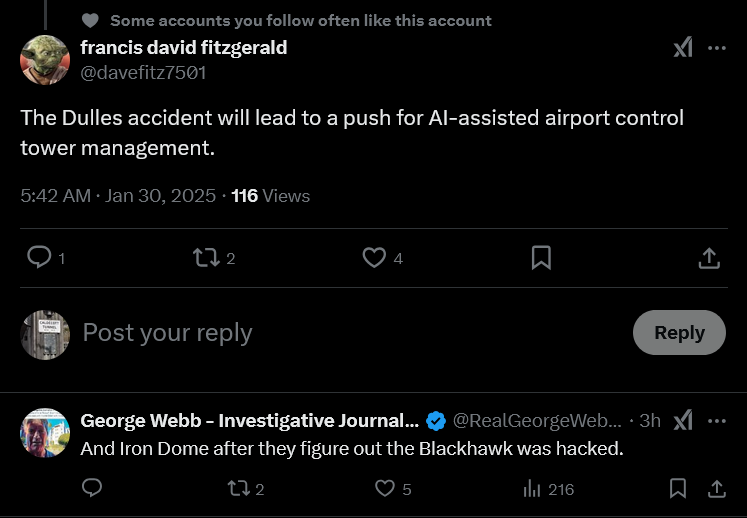Viewport: 747px width, 518px height.
Task: Click the Reply button
Action: [x=679, y=333]
